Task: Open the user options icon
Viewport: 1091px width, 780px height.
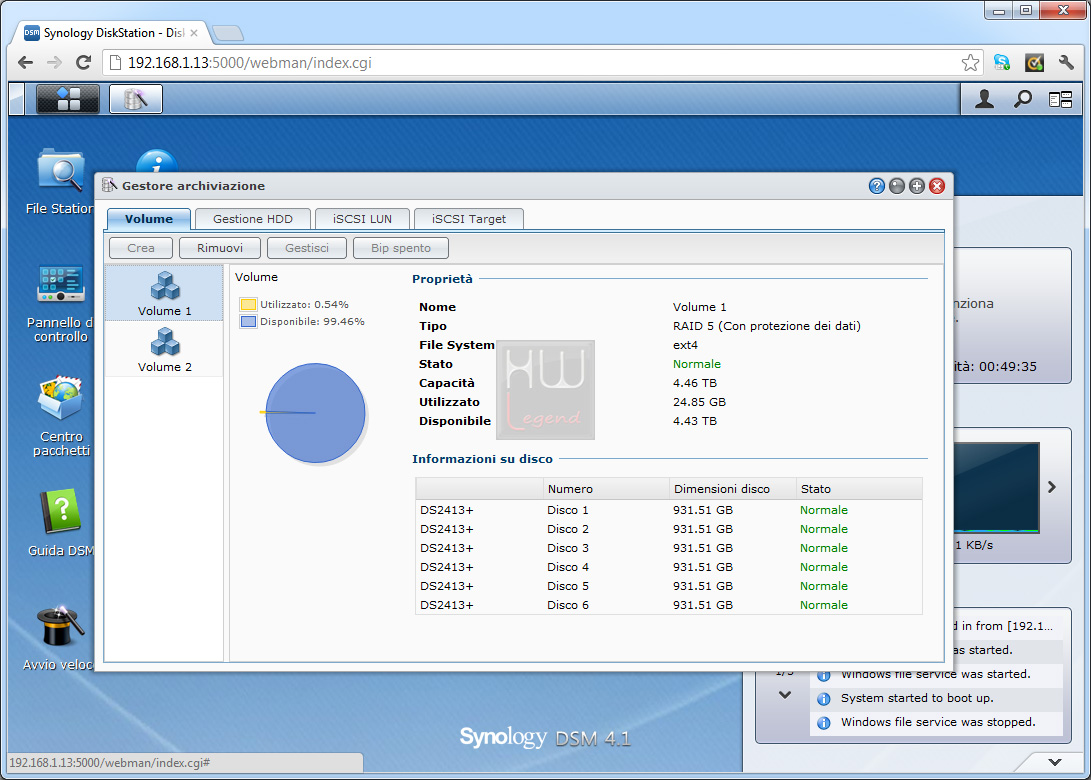Action: click(x=984, y=99)
